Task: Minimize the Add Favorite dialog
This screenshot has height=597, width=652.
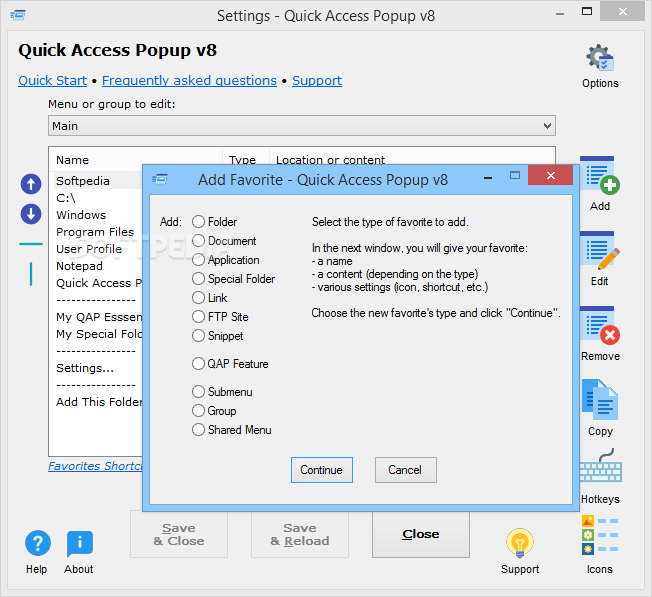Action: click(488, 178)
